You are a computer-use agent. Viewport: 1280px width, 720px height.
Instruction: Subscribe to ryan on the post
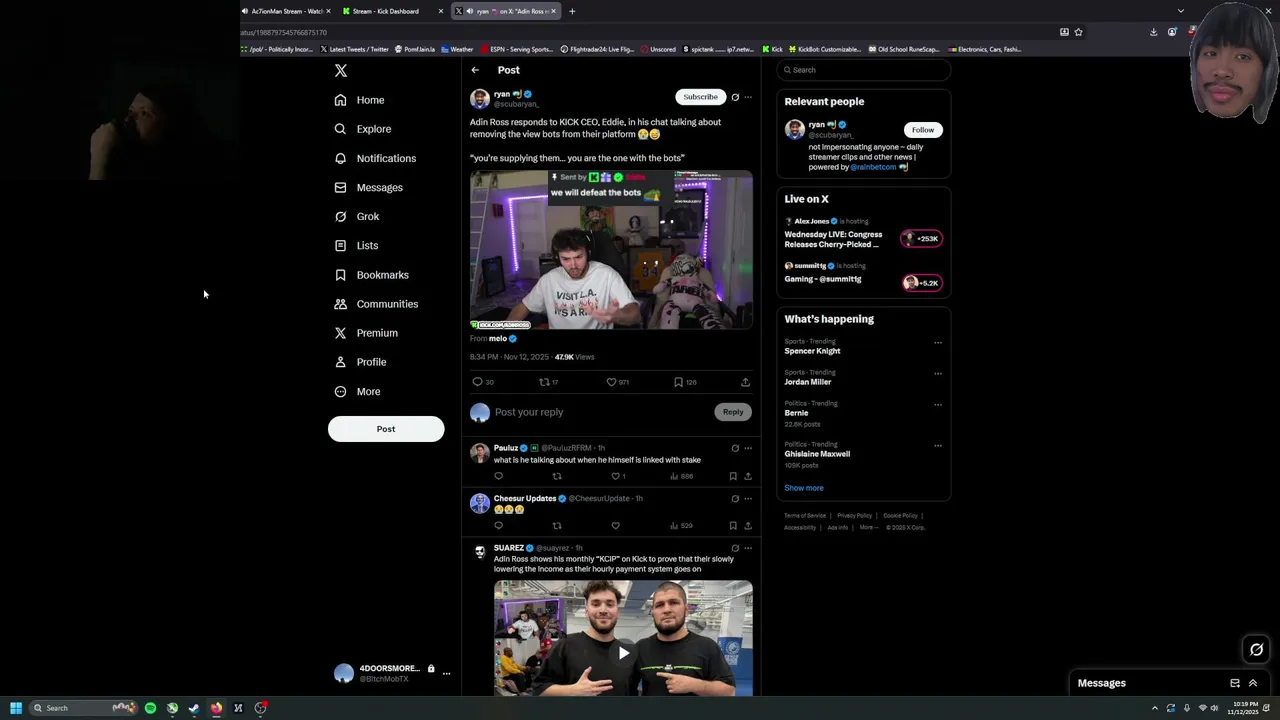[x=700, y=97]
